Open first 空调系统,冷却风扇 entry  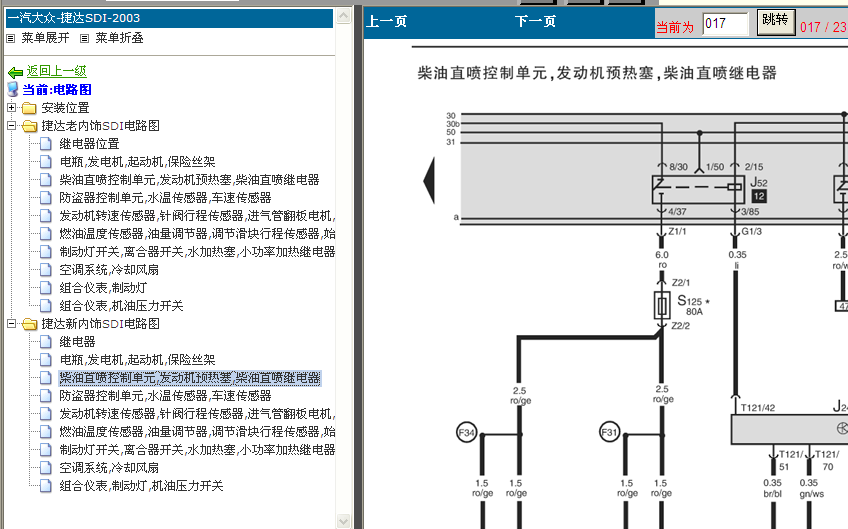(x=109, y=270)
